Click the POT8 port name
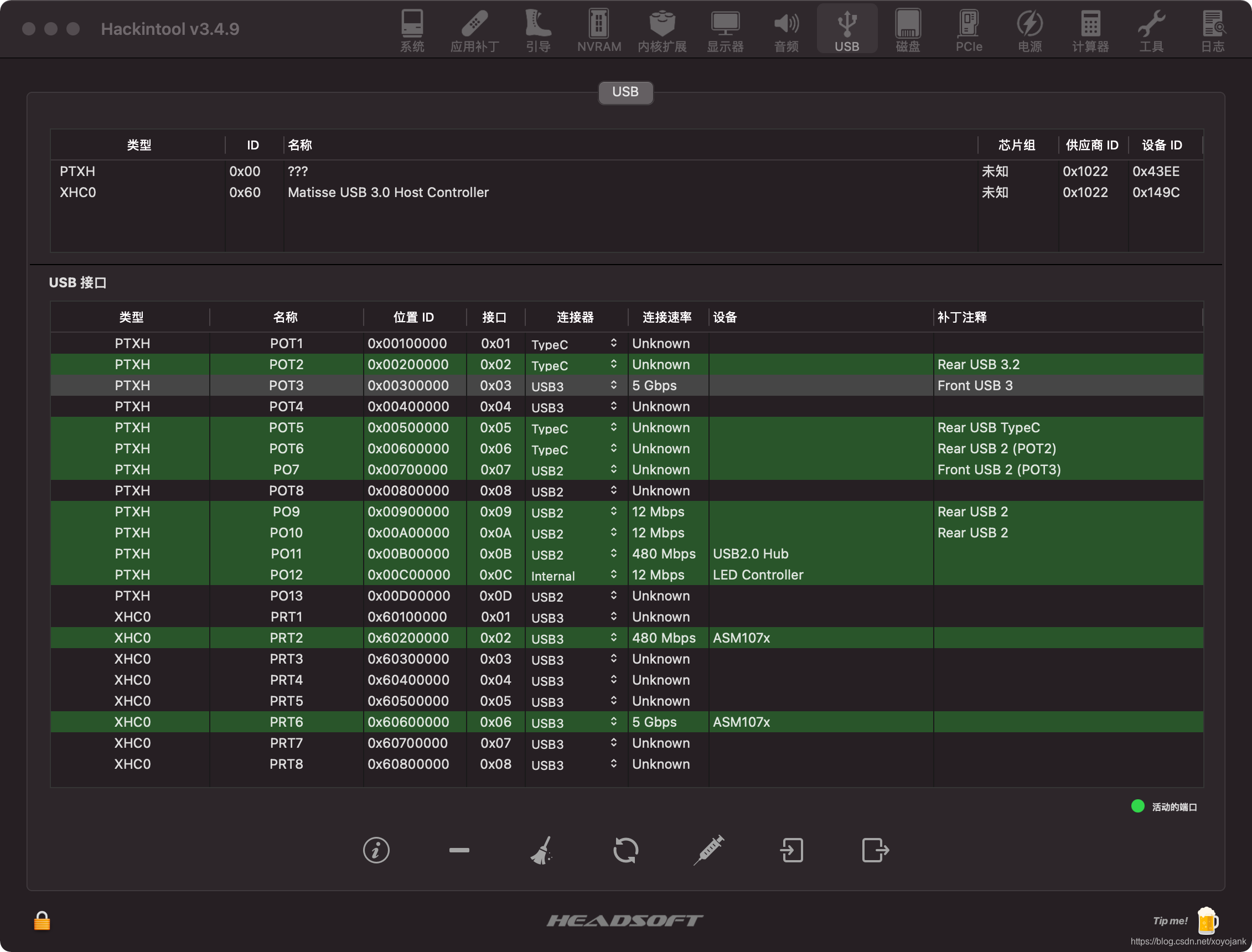Viewport: 1252px width, 952px height. (286, 491)
